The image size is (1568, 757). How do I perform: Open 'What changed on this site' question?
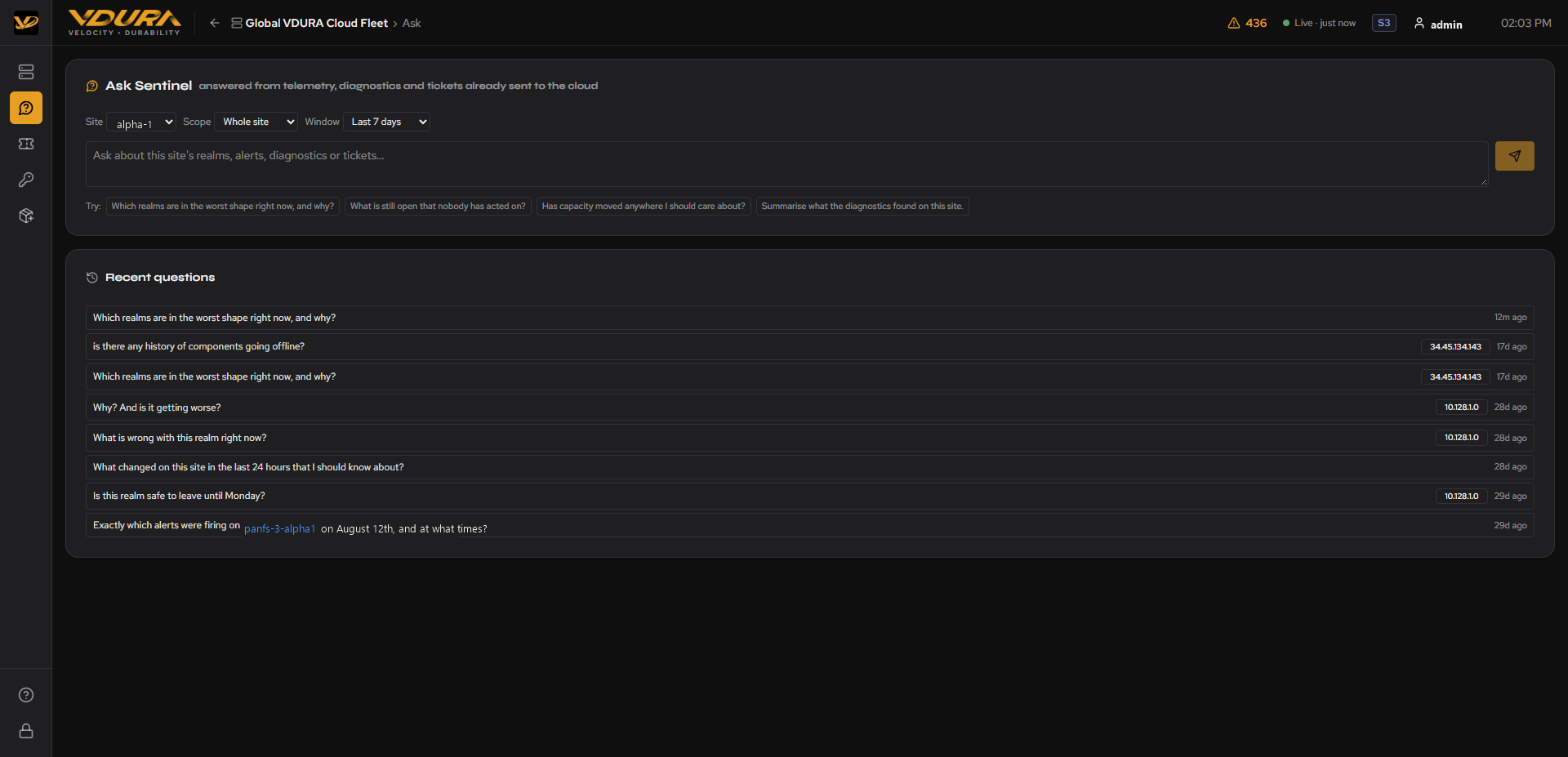[809, 467]
